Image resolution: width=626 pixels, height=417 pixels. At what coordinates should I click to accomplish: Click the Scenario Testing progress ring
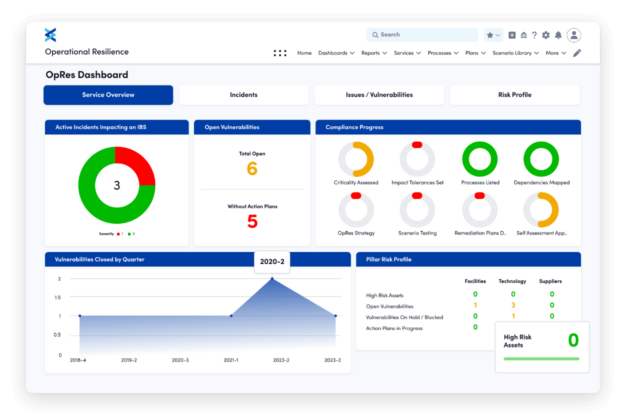tap(417, 210)
